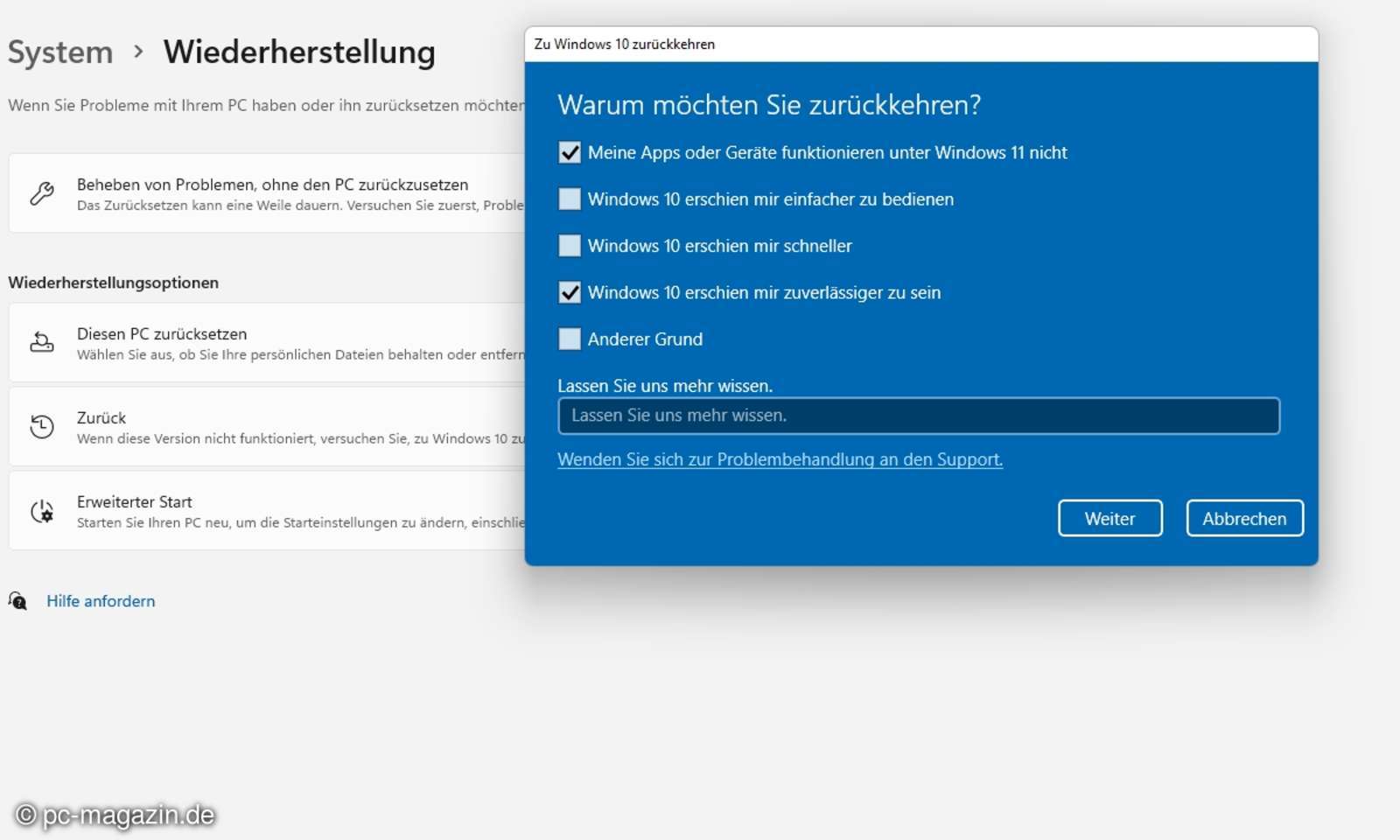Click the gear icon next to Erweiterter Start

pyautogui.click(x=40, y=510)
